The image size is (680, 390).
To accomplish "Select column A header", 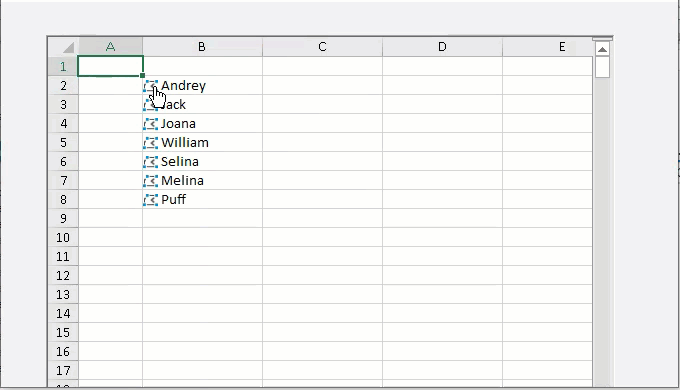I will pos(111,47).
